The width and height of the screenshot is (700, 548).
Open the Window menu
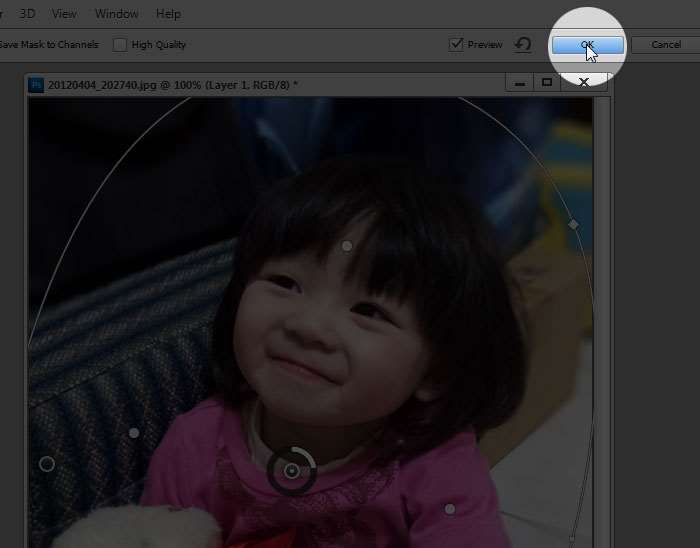pyautogui.click(x=117, y=14)
